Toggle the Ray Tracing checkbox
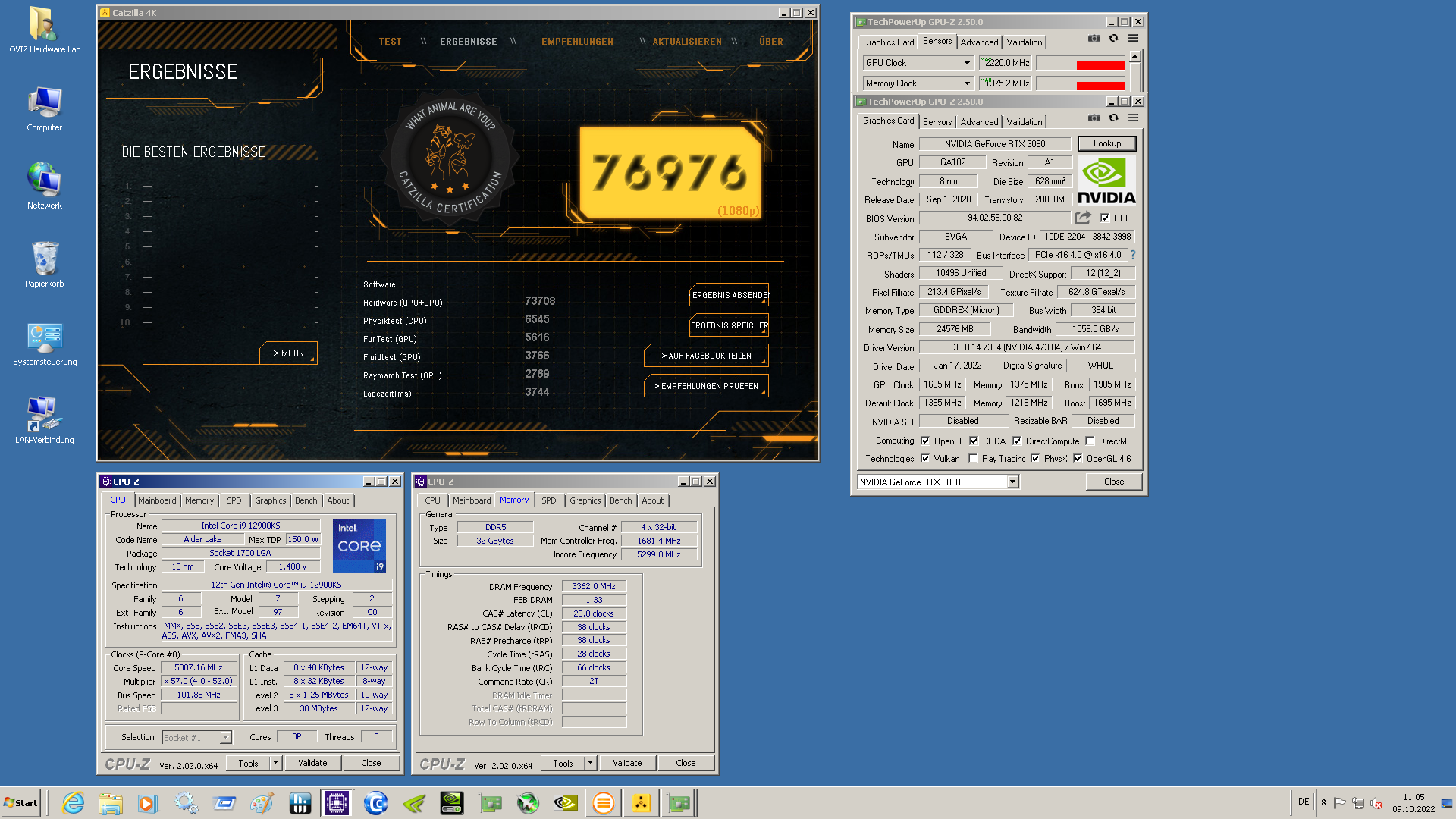The height and width of the screenshot is (819, 1456). point(973,458)
